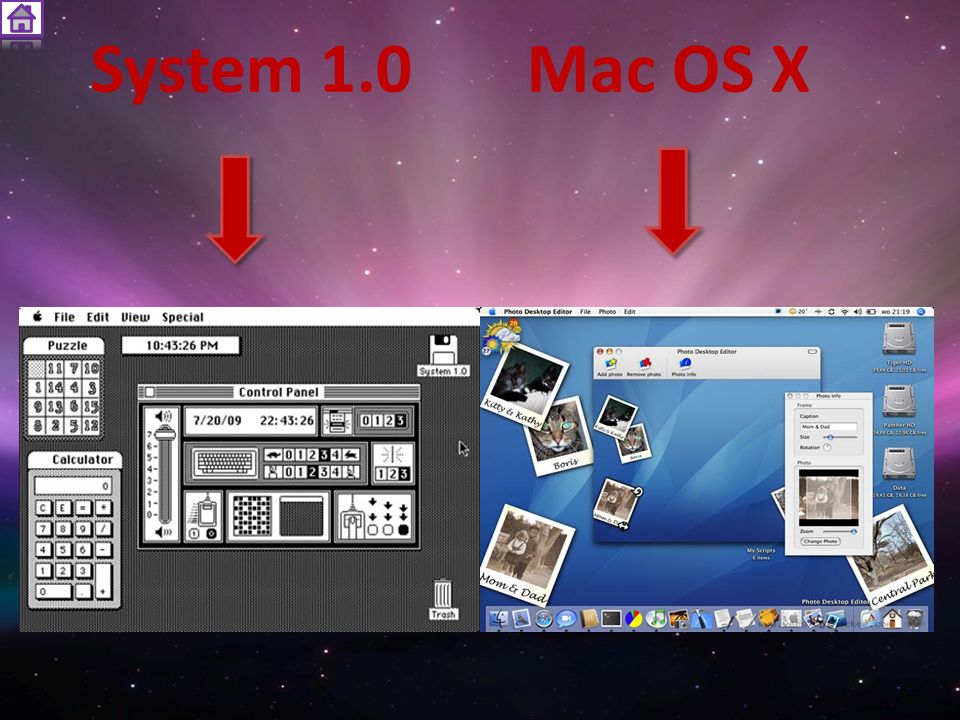The height and width of the screenshot is (720, 960).
Task: Click the checkerboard desktop pattern editor
Action: 252,517
